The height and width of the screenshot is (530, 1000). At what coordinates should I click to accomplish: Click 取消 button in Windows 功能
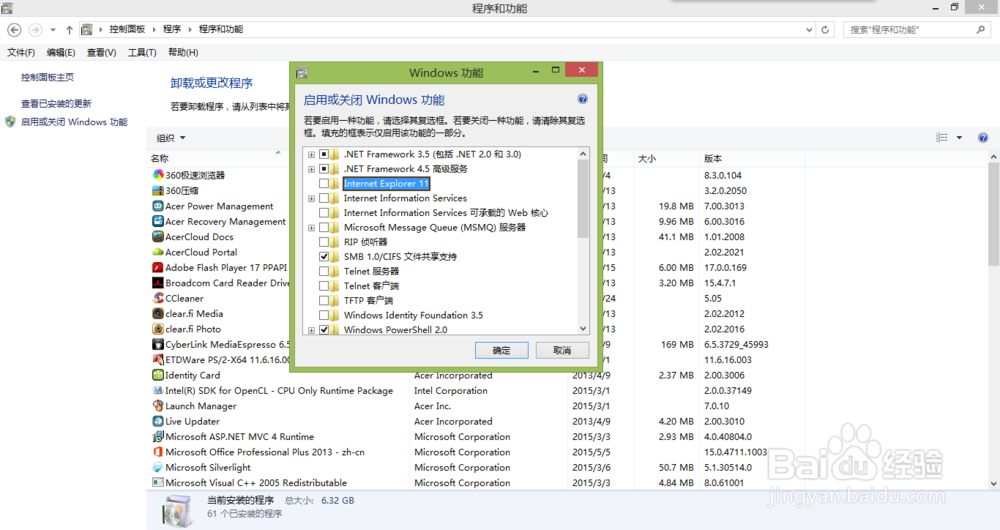pyautogui.click(x=562, y=350)
